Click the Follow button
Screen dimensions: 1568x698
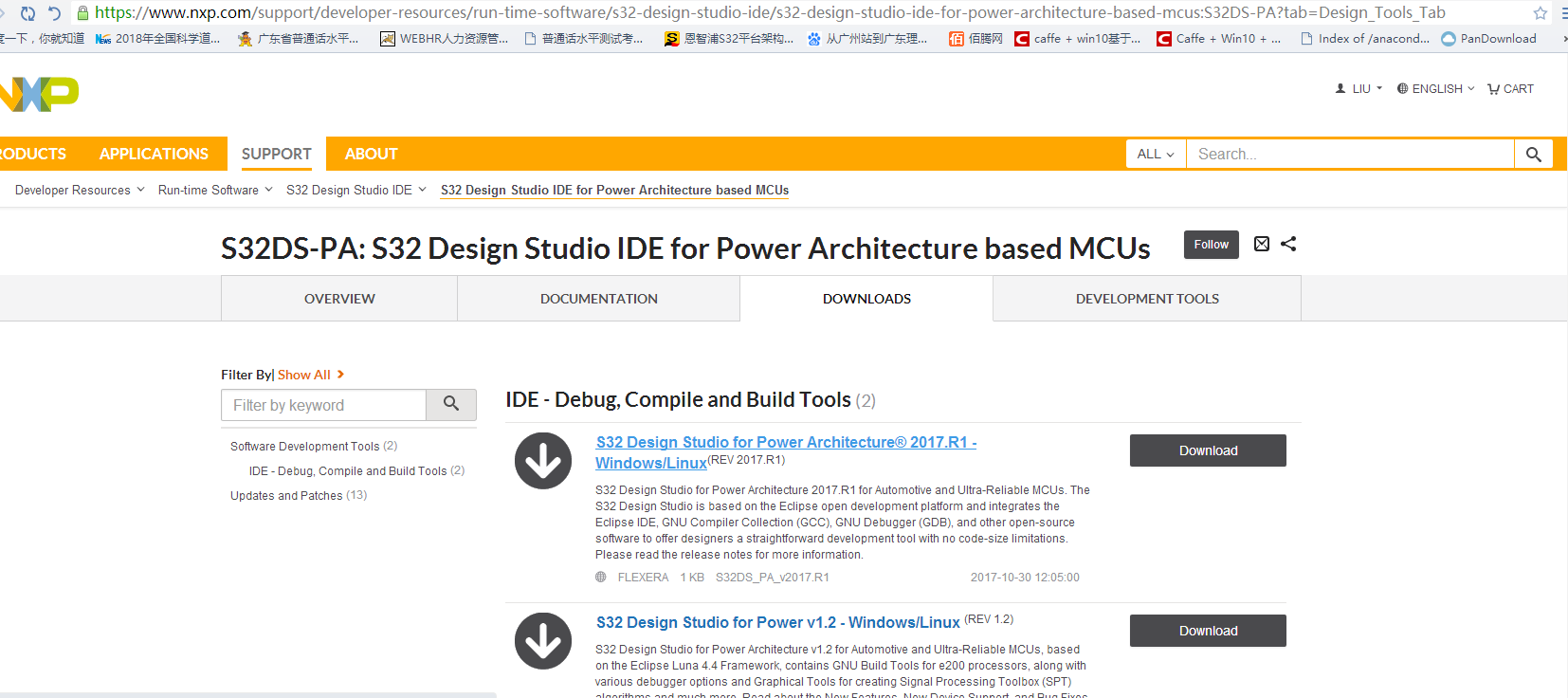(1211, 245)
